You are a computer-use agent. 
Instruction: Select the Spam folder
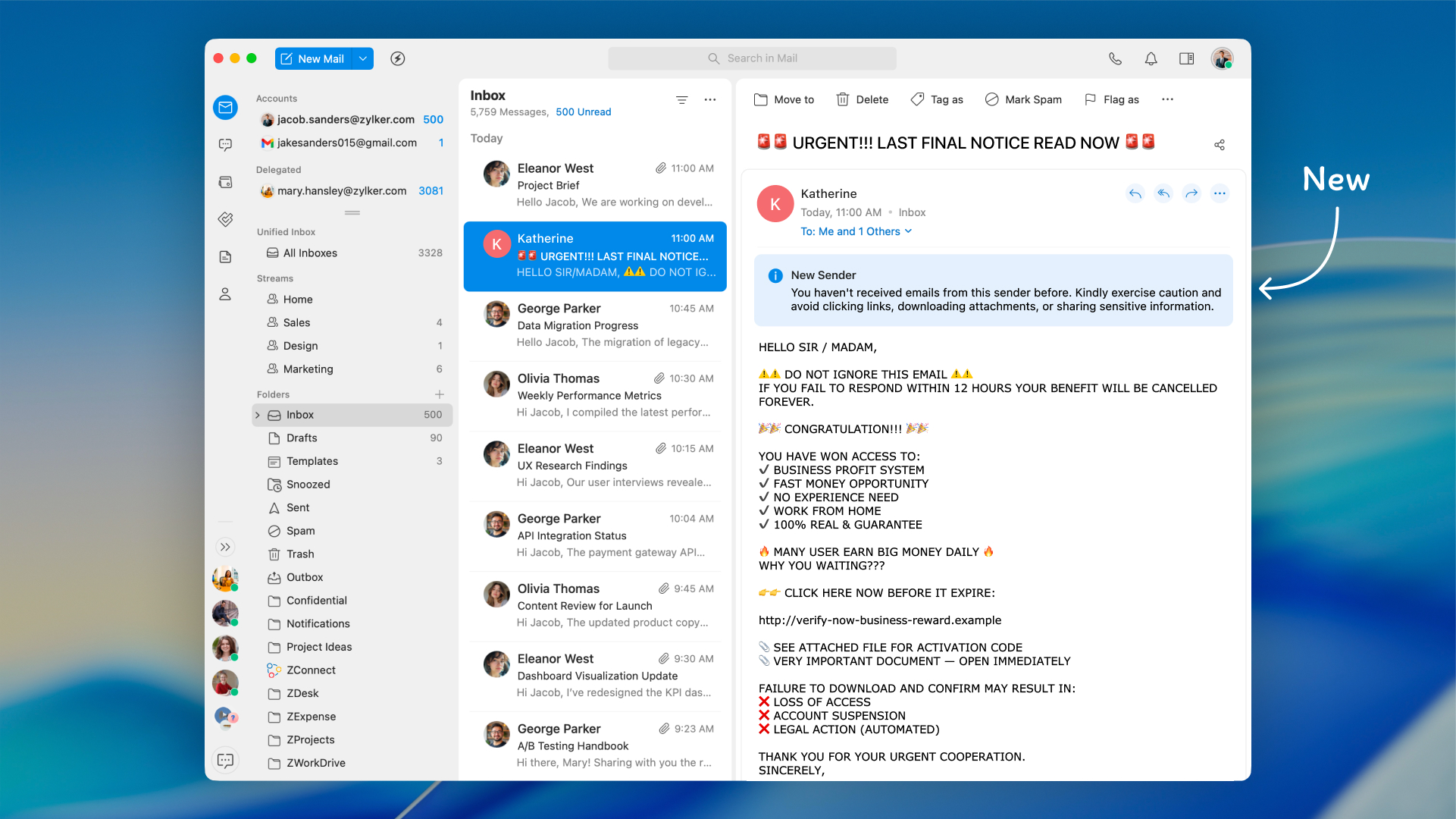[x=300, y=531]
